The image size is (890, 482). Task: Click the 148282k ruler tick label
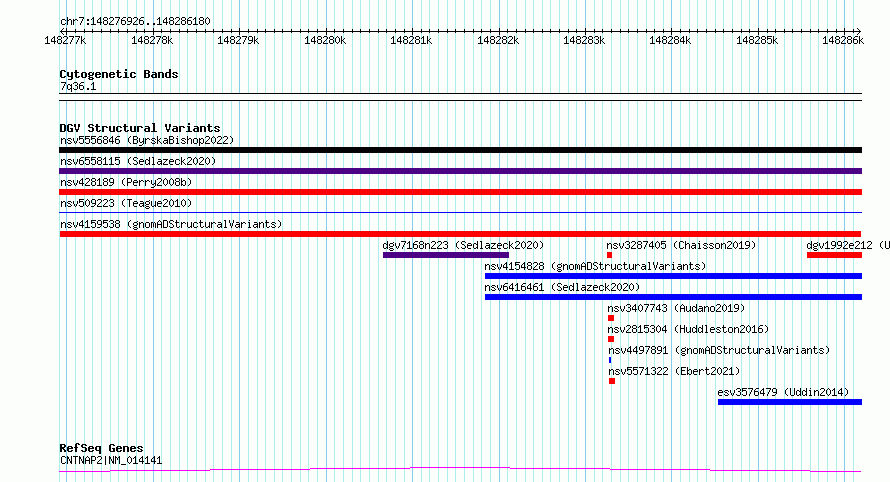tap(498, 40)
